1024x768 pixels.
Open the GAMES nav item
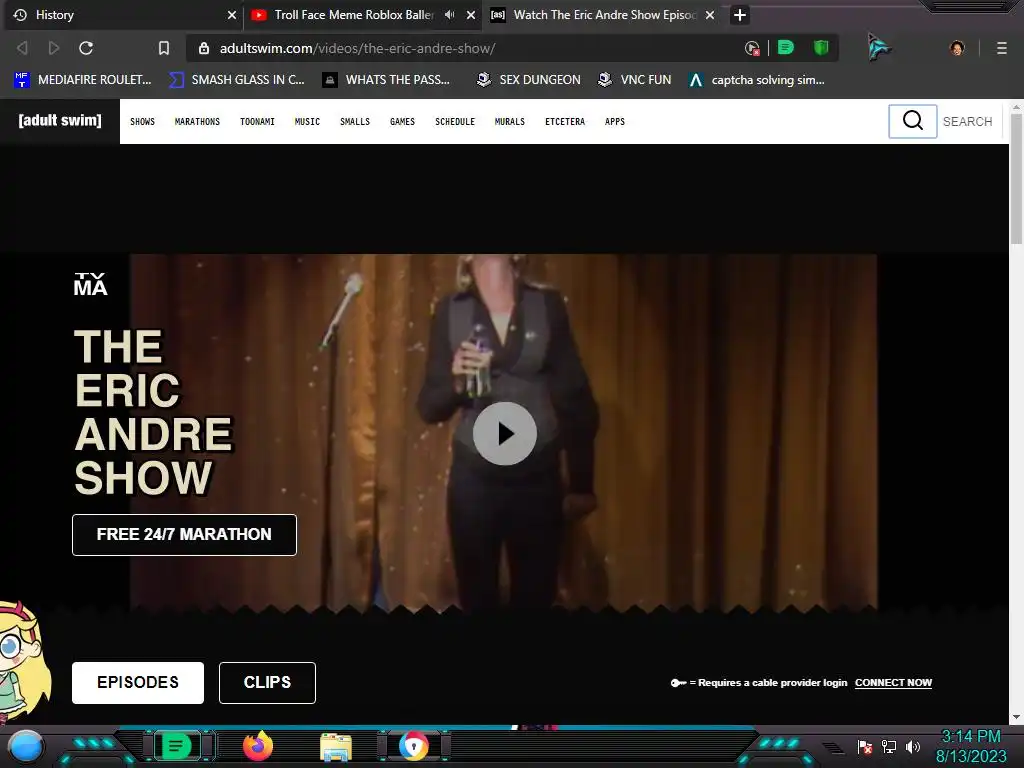pyautogui.click(x=402, y=121)
